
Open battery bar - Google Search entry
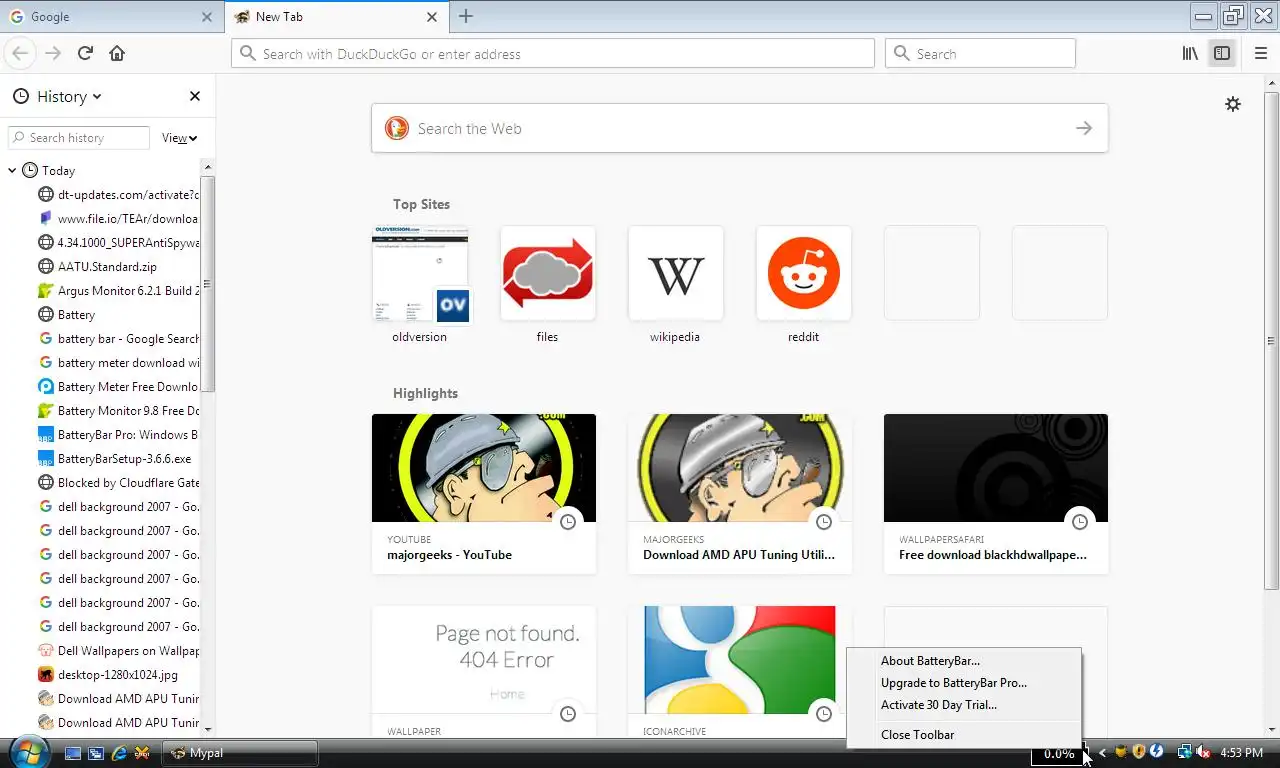pos(118,339)
